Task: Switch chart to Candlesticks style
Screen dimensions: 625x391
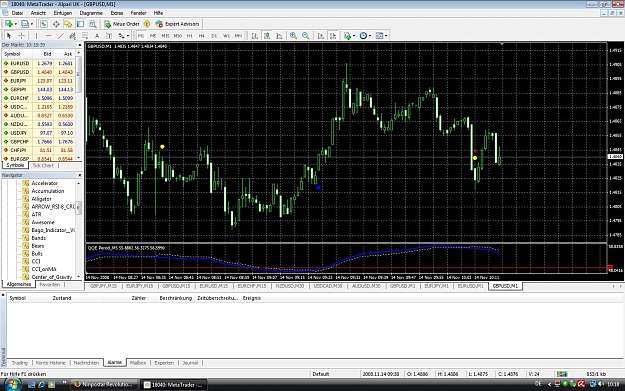Action: [x=267, y=36]
